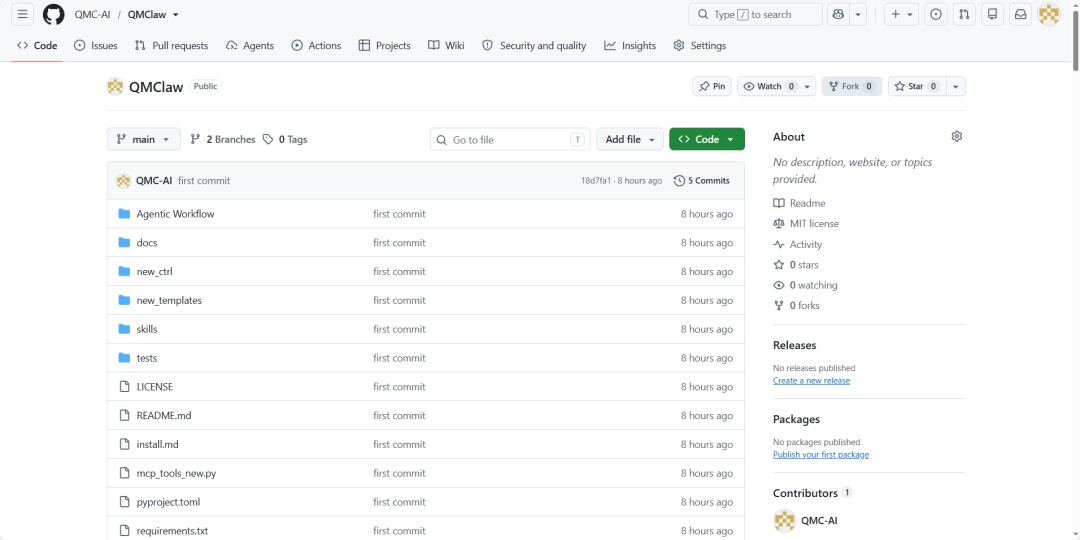View the 0 Tags link
Viewport: 1080px width, 540px height.
tap(284, 139)
